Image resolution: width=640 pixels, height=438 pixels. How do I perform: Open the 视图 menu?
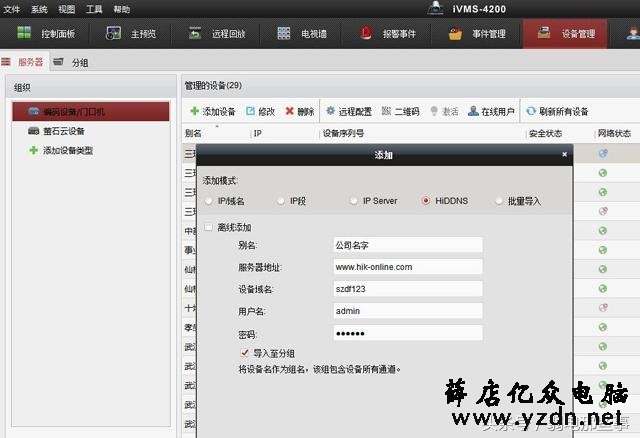tap(66, 9)
